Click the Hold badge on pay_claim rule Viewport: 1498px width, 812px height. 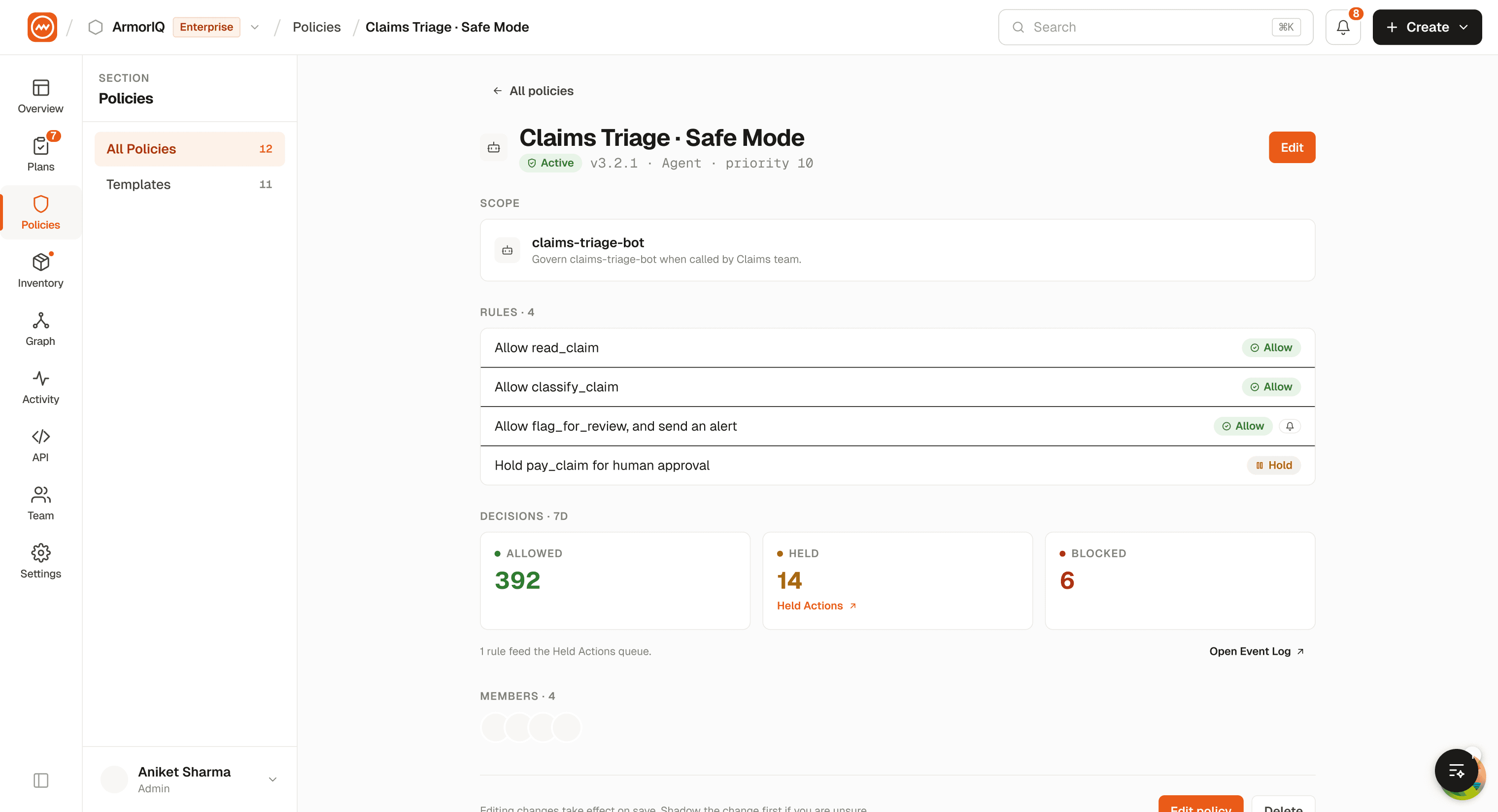click(x=1273, y=465)
